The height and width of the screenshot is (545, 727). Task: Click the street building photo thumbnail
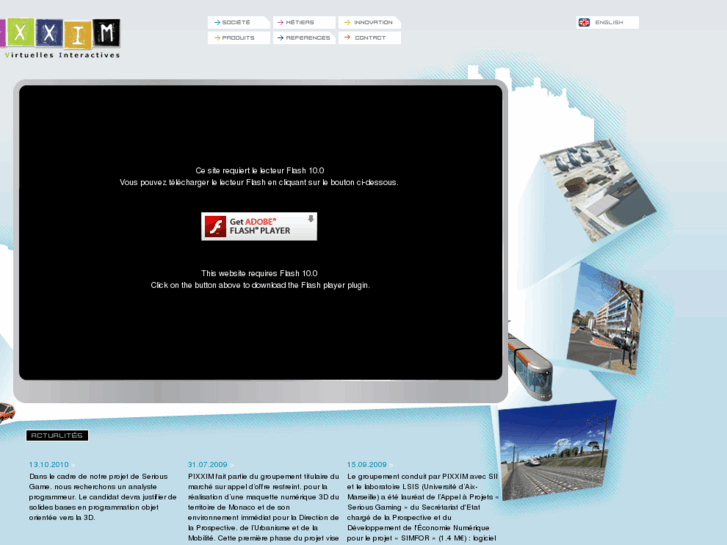(x=605, y=319)
